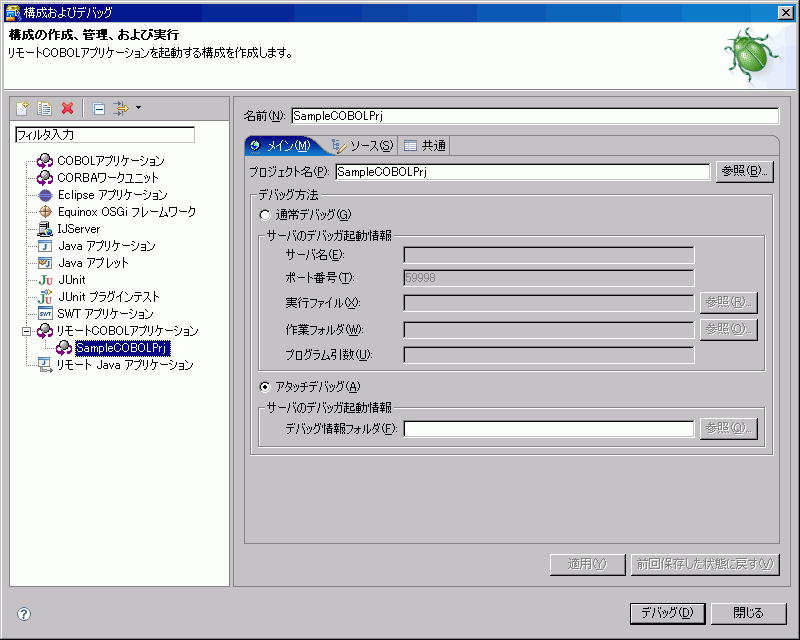Click the IJServer icon in tree
Viewport: 800px width, 640px height.
coord(45,229)
